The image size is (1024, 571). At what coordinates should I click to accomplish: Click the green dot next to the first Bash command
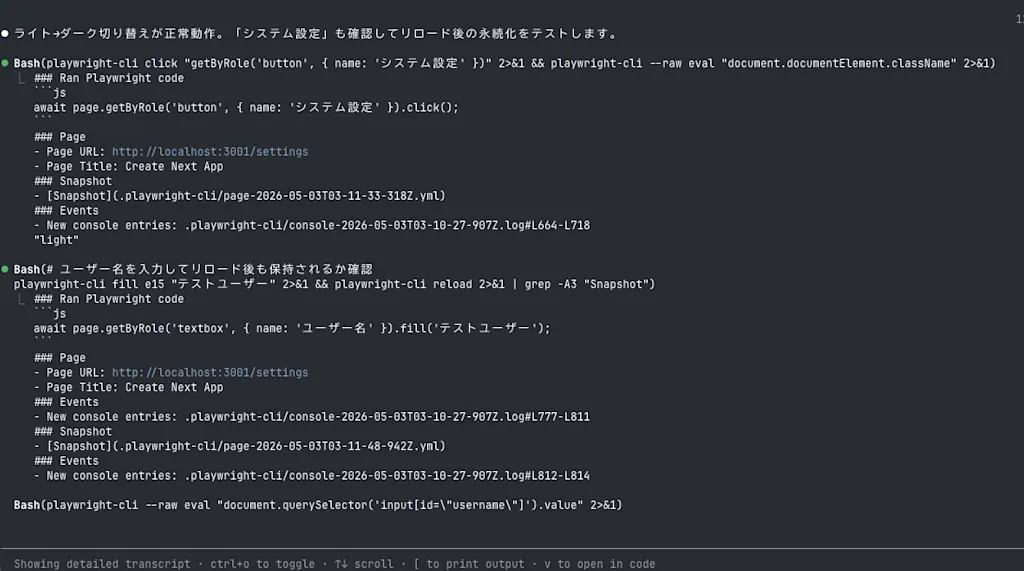pos(5,63)
